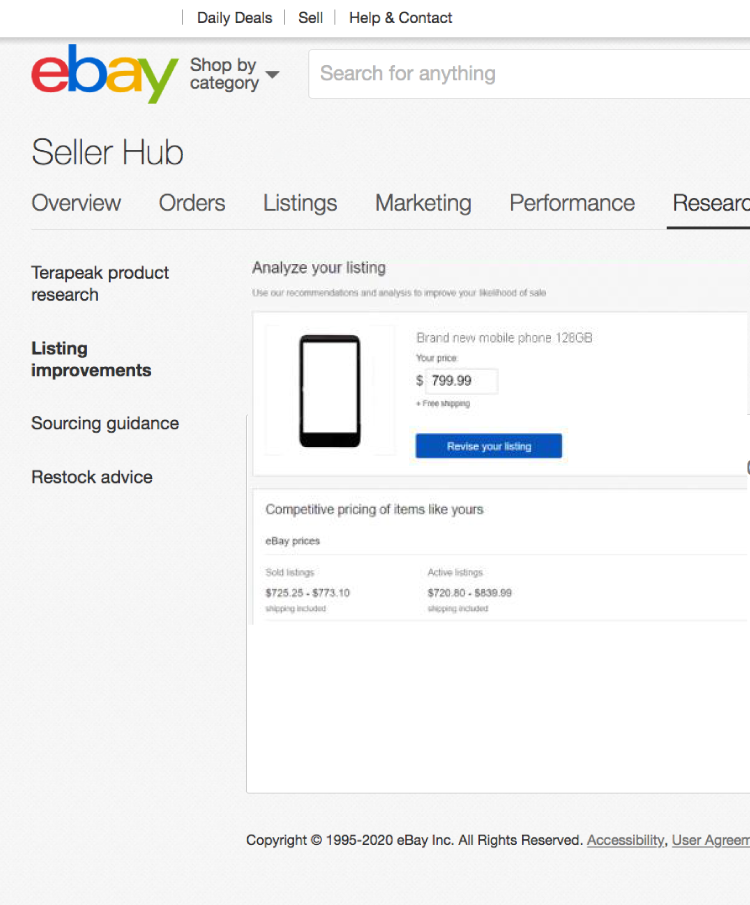Open the Shop by category dropdown
The image size is (750, 905).
[x=234, y=74]
